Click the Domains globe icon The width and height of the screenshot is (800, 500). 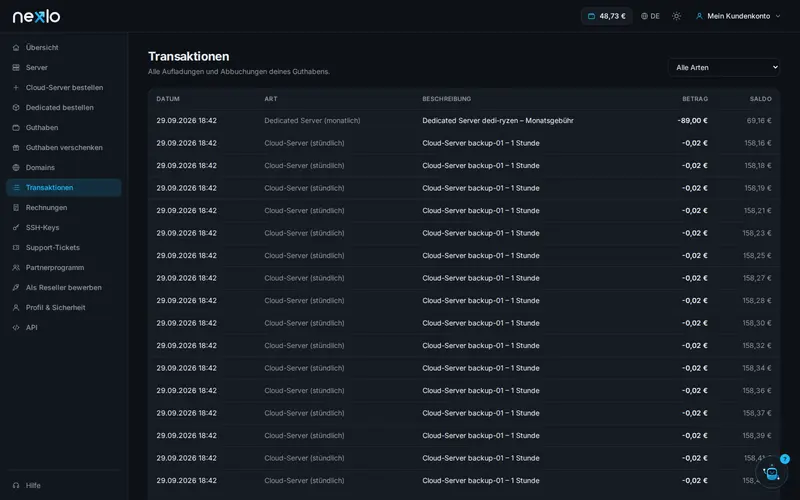click(16, 167)
